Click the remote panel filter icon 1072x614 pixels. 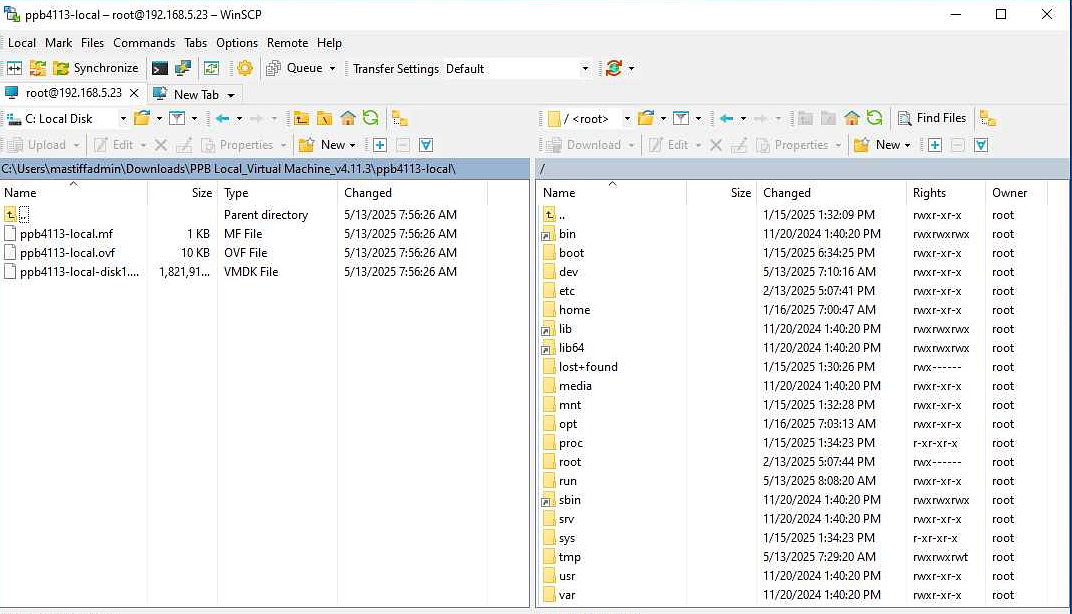pos(681,118)
